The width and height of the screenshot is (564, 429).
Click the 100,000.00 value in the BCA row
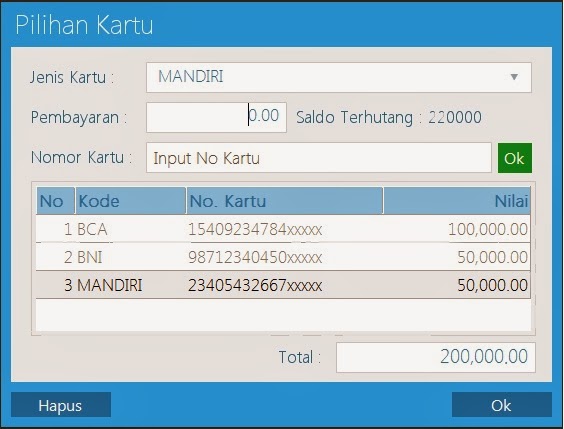click(x=488, y=229)
